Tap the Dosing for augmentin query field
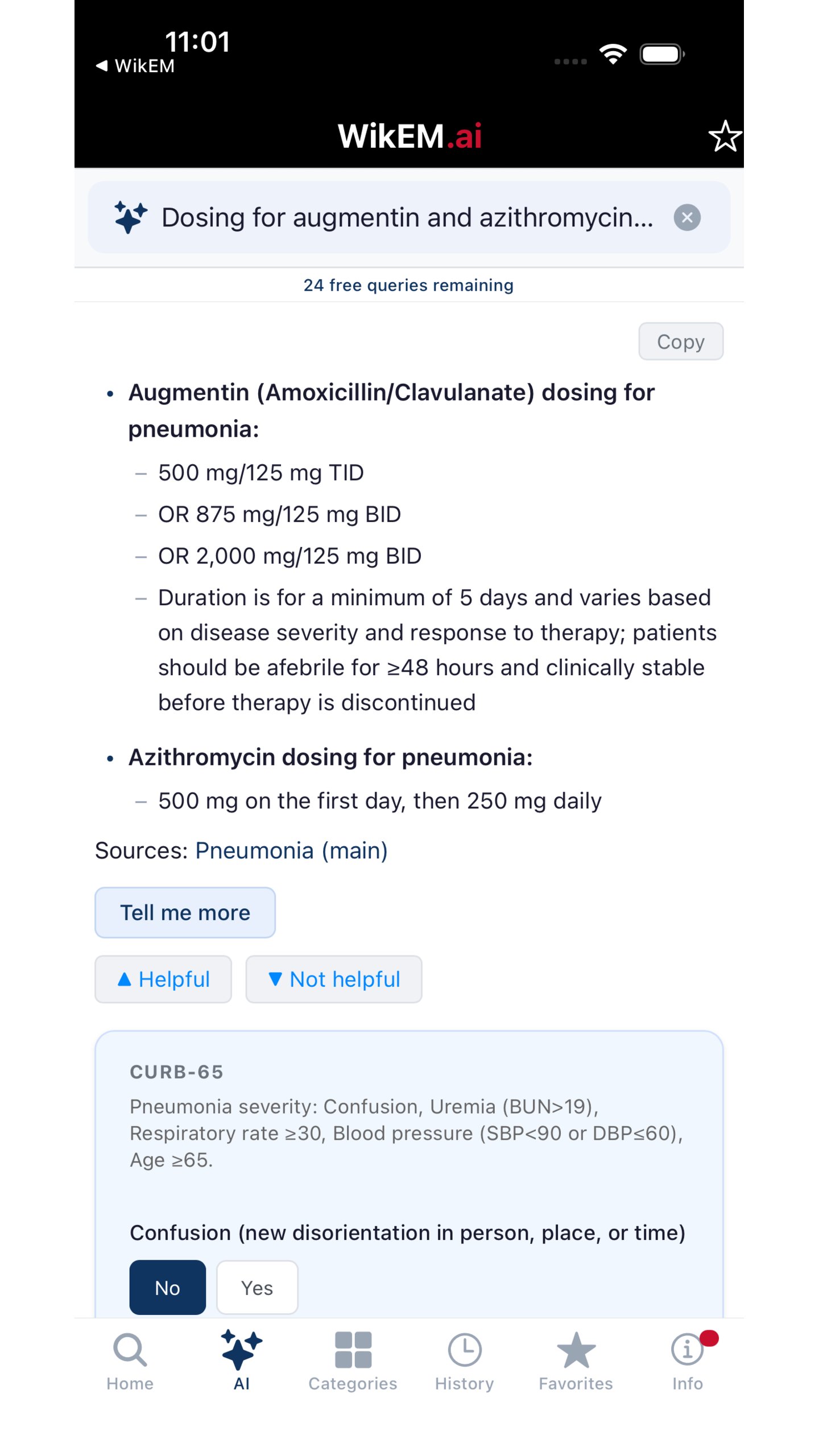819x1456 pixels. 407,217
